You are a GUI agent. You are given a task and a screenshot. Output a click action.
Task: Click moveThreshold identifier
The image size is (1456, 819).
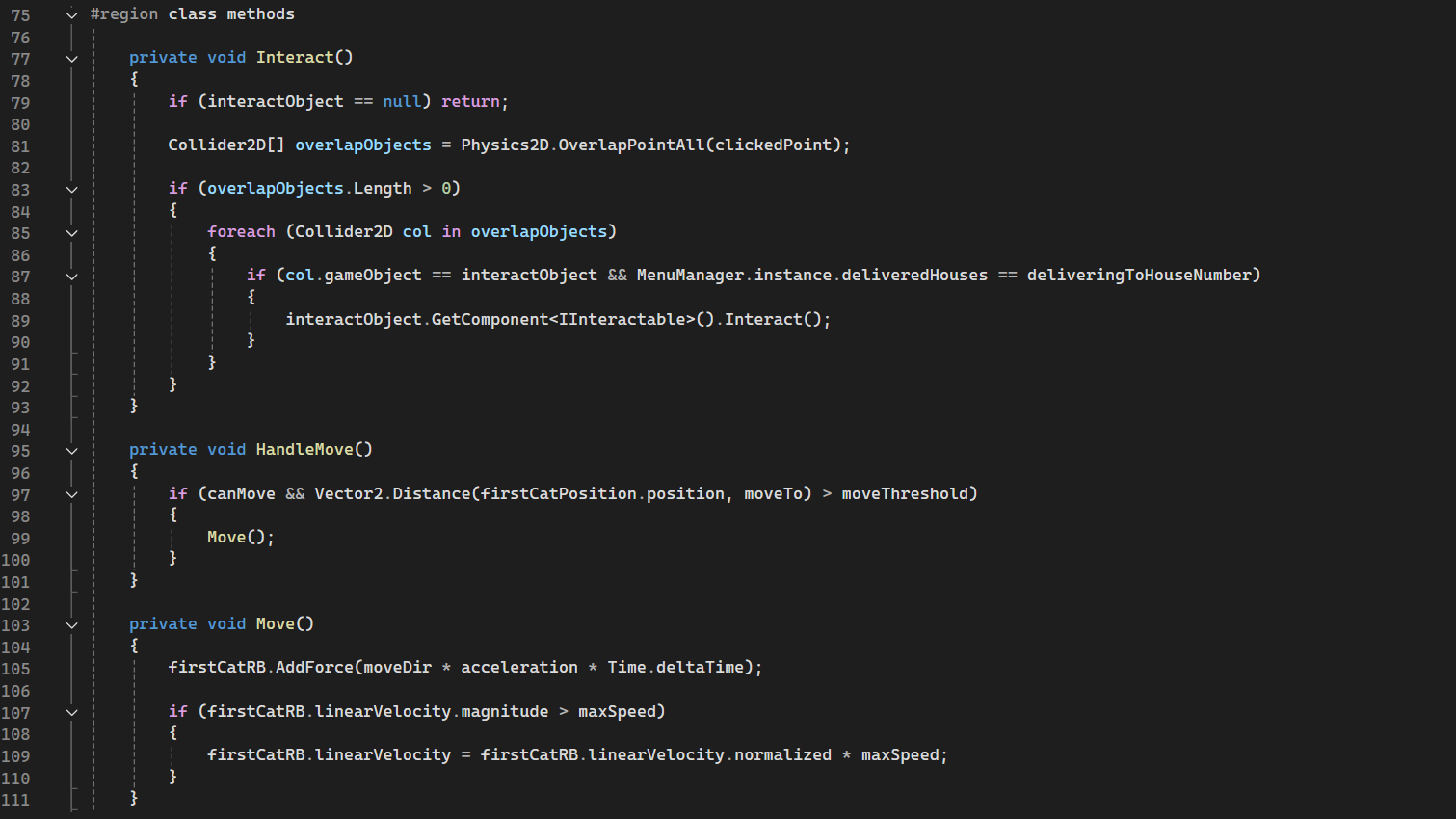[x=905, y=494]
